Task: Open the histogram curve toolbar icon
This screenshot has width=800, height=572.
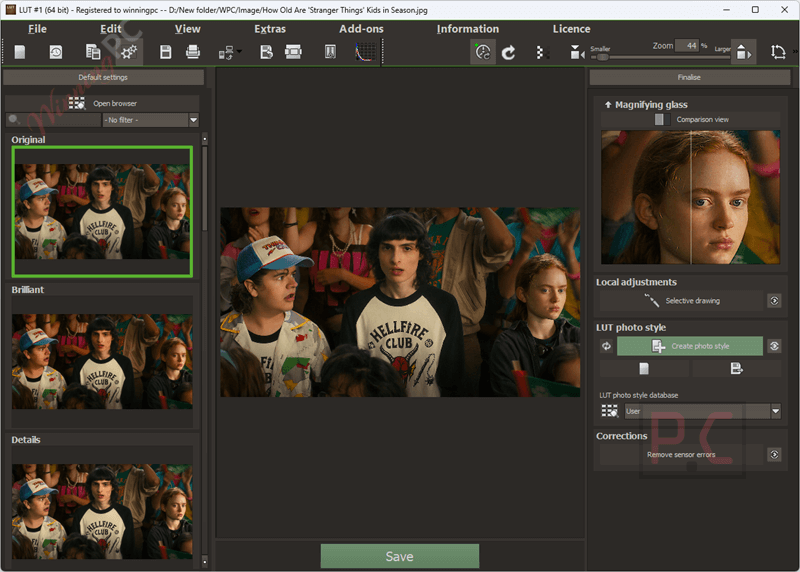Action: coord(365,52)
